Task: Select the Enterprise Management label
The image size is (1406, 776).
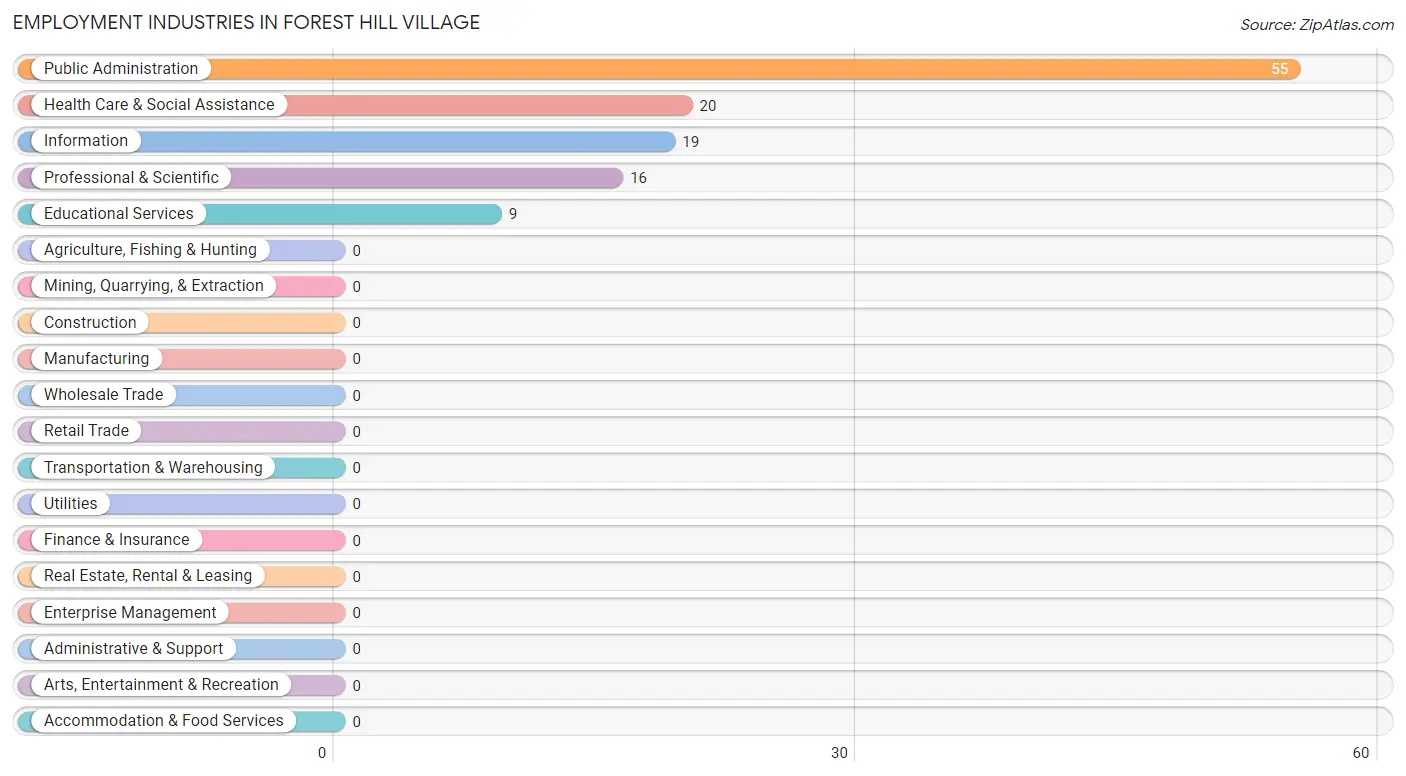Action: (x=130, y=613)
